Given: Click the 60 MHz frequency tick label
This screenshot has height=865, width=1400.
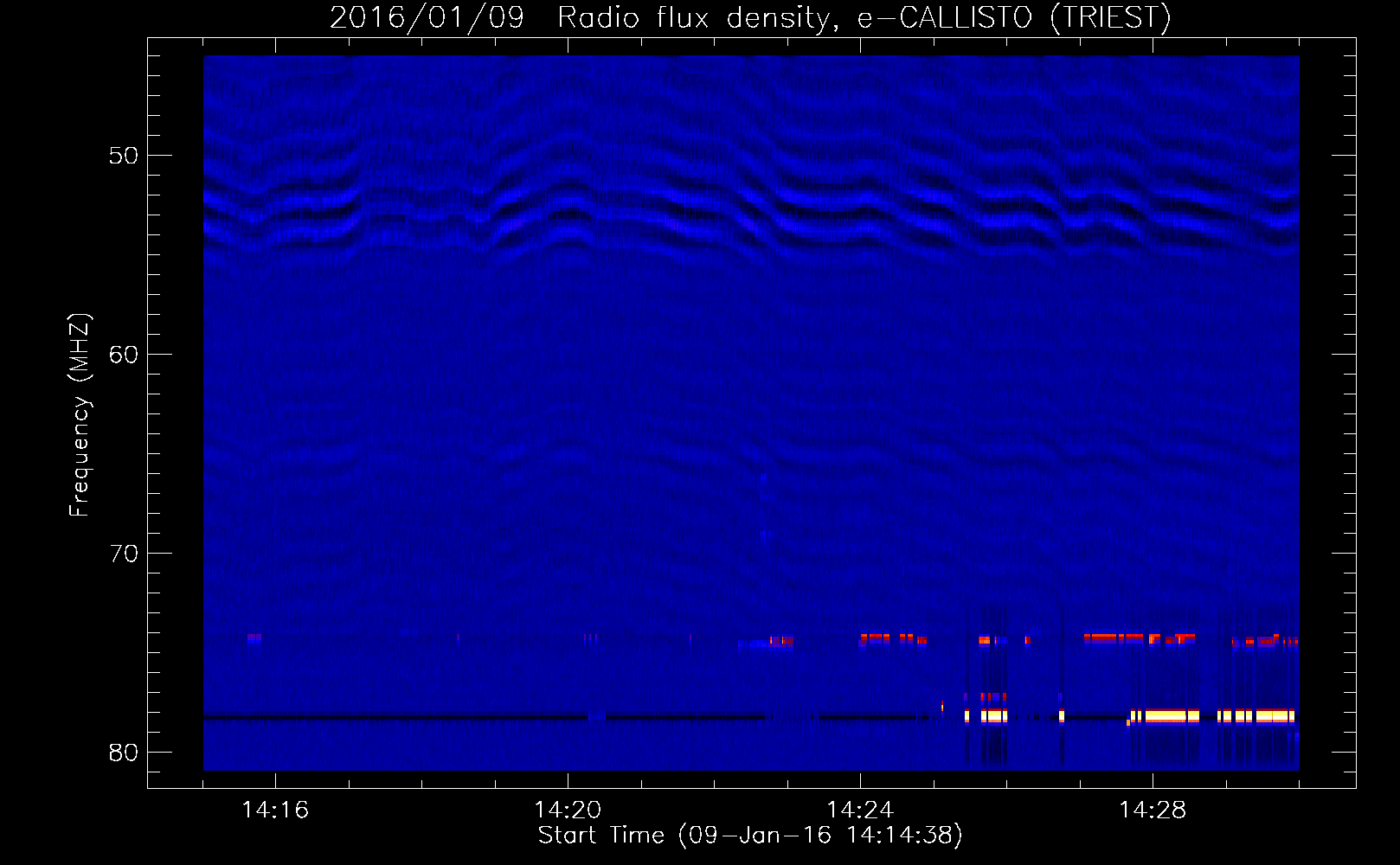Looking at the screenshot, I should 124,355.
